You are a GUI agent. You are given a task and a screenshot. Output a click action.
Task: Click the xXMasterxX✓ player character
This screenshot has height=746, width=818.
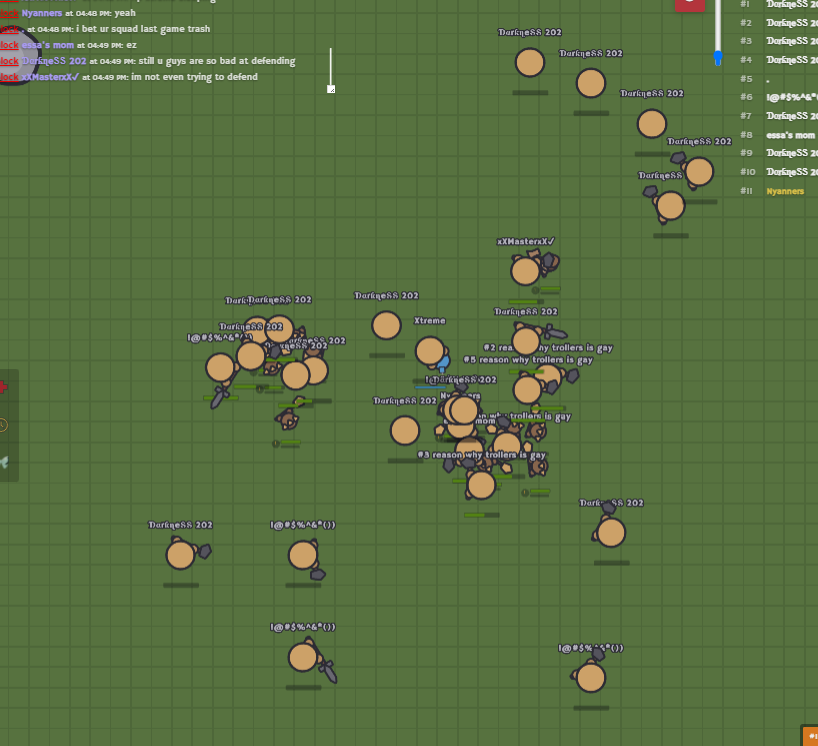(x=525, y=268)
